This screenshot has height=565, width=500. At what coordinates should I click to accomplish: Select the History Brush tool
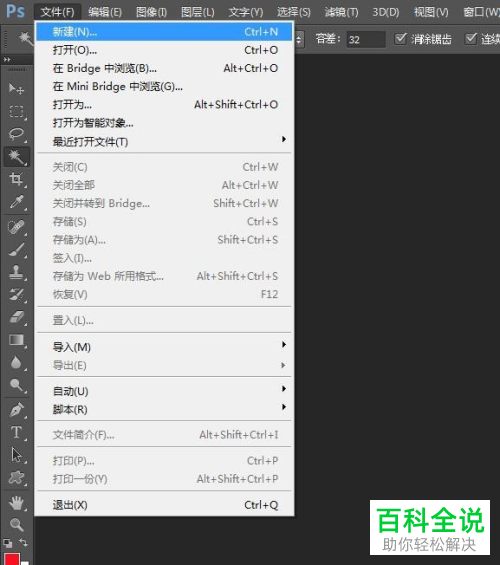coord(16,295)
